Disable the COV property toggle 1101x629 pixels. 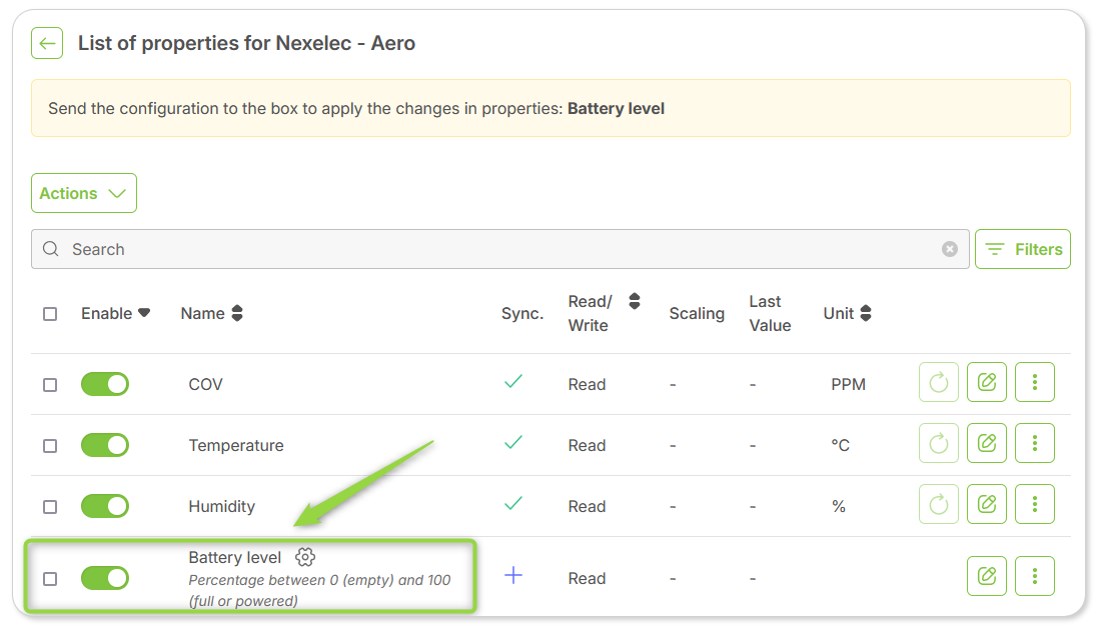(x=105, y=384)
